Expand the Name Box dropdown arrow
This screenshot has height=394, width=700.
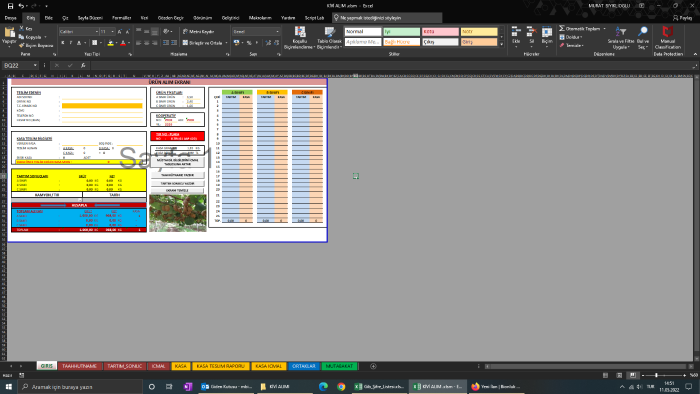tap(35, 65)
